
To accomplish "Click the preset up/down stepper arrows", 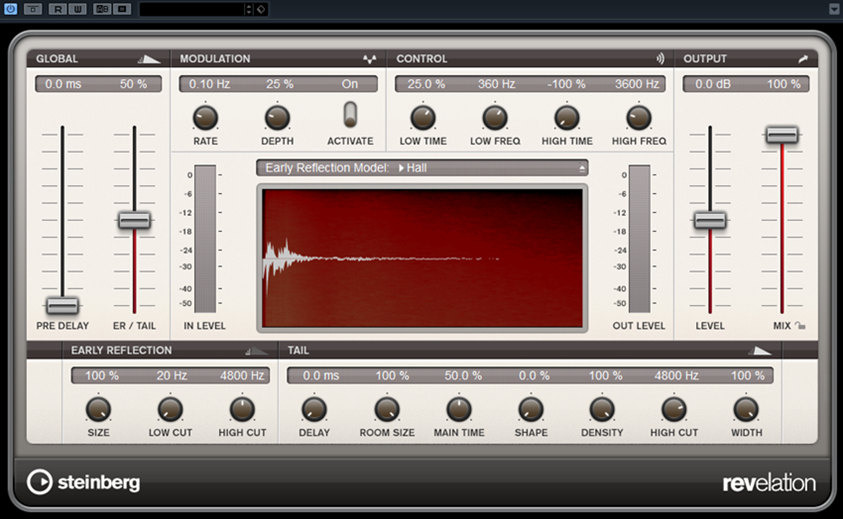I will (248, 9).
